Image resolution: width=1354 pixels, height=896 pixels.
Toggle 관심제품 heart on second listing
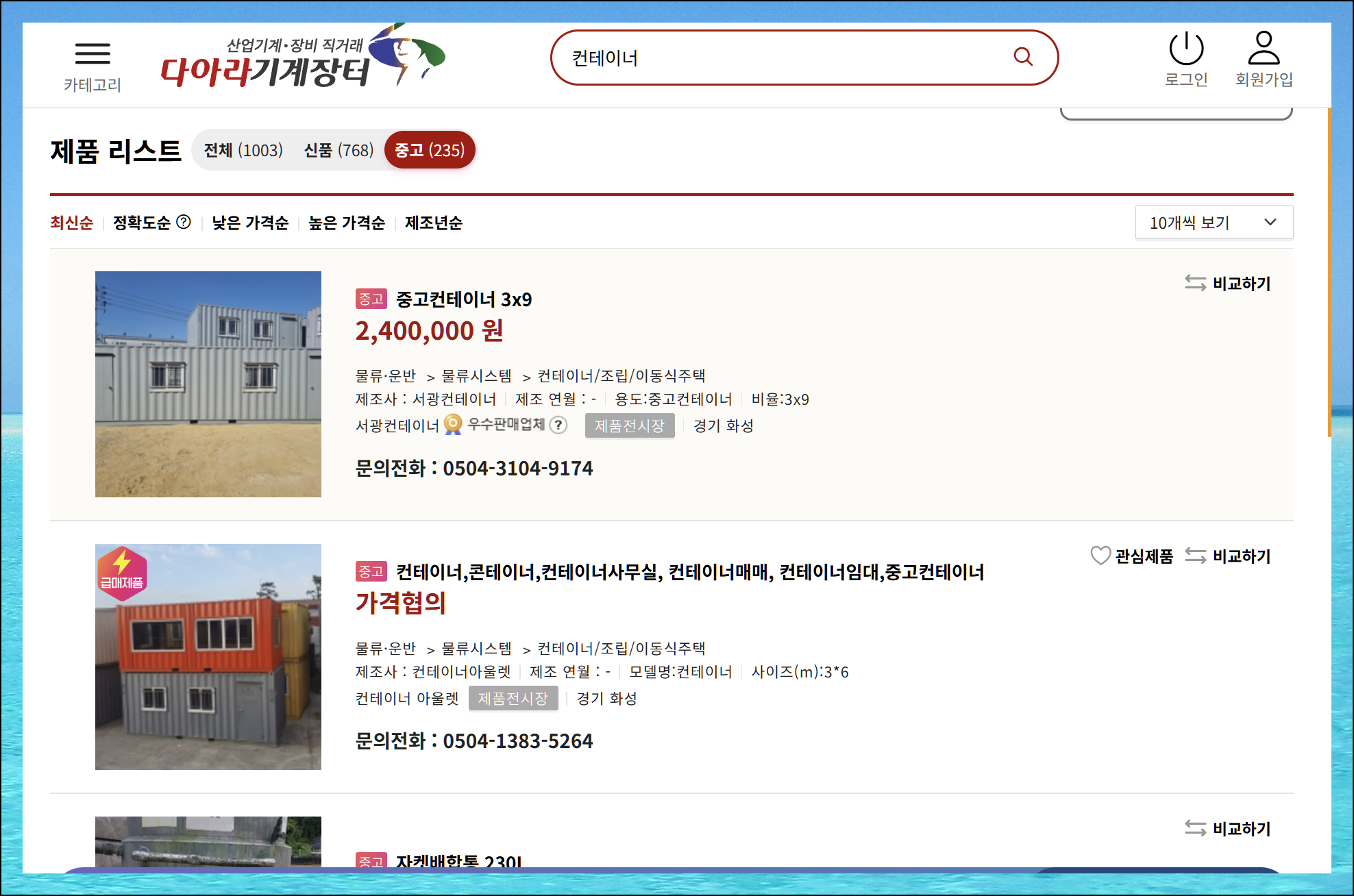(1100, 556)
